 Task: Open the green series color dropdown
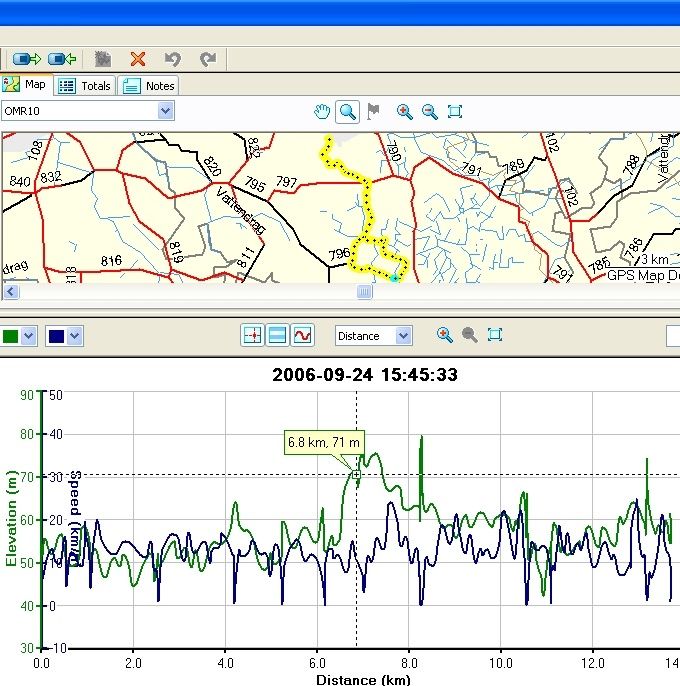29,336
